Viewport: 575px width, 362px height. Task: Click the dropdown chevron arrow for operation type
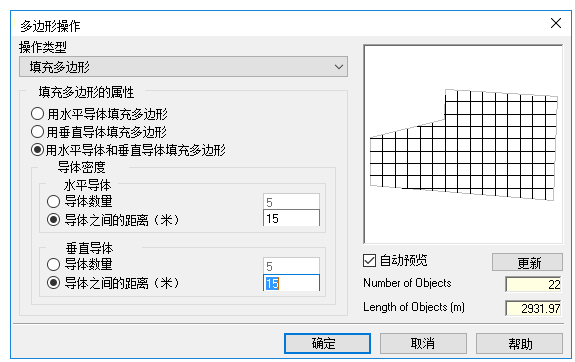pyautogui.click(x=338, y=67)
